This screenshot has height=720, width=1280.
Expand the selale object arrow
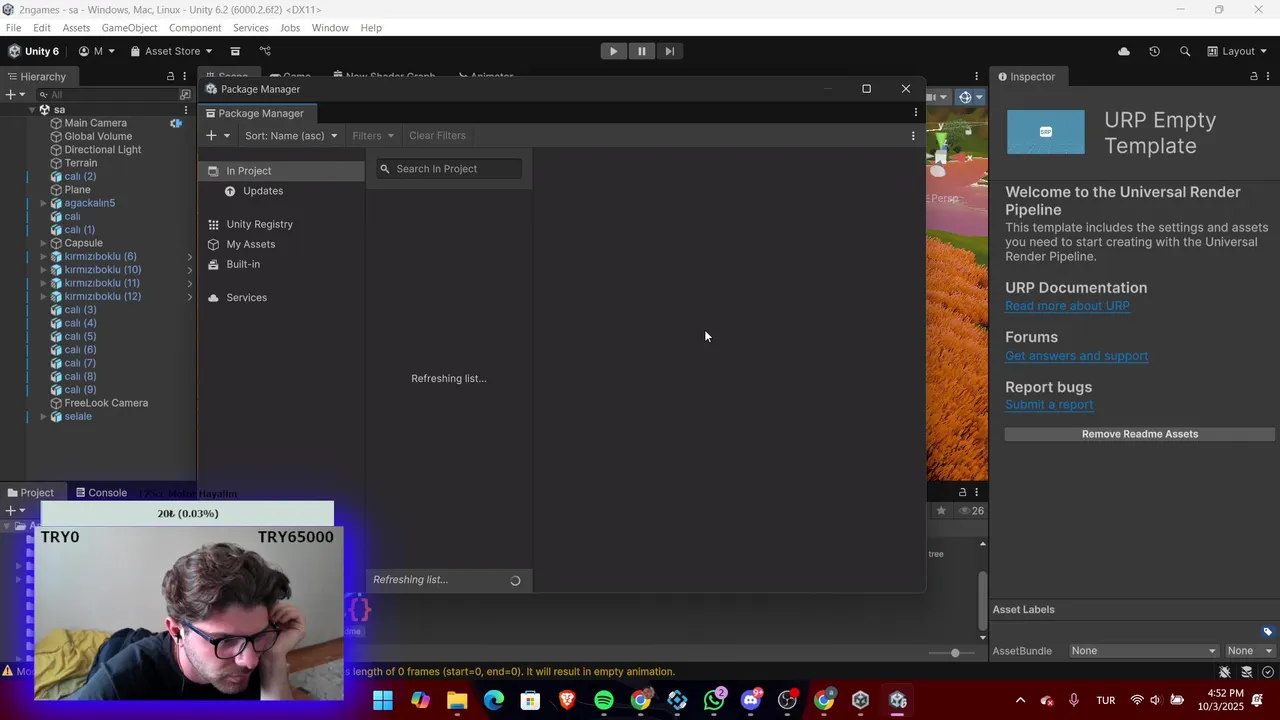pos(43,417)
